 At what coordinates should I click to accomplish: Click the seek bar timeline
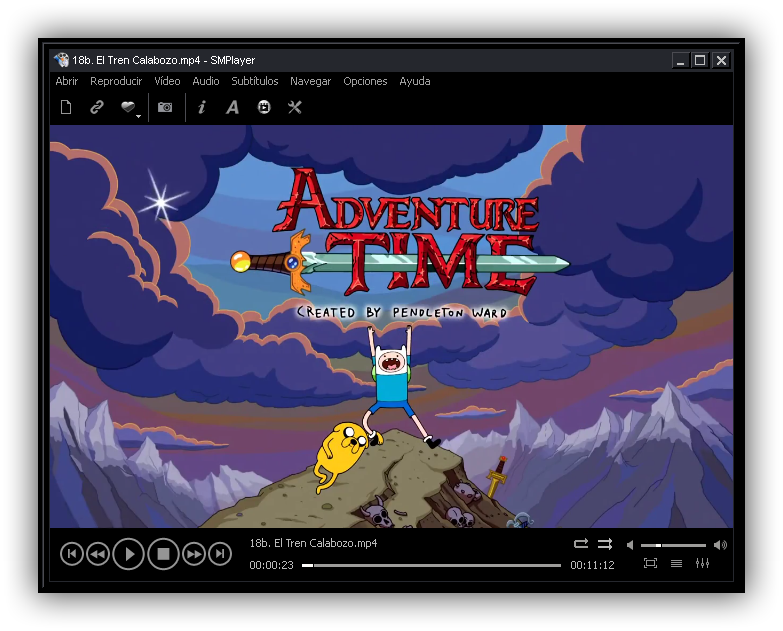click(x=431, y=566)
